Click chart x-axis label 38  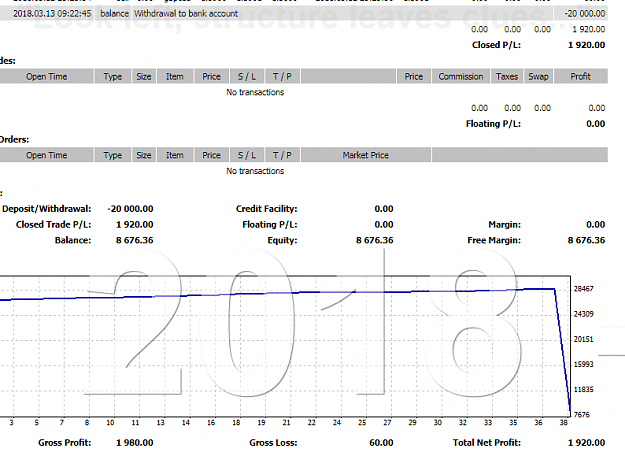click(x=563, y=423)
